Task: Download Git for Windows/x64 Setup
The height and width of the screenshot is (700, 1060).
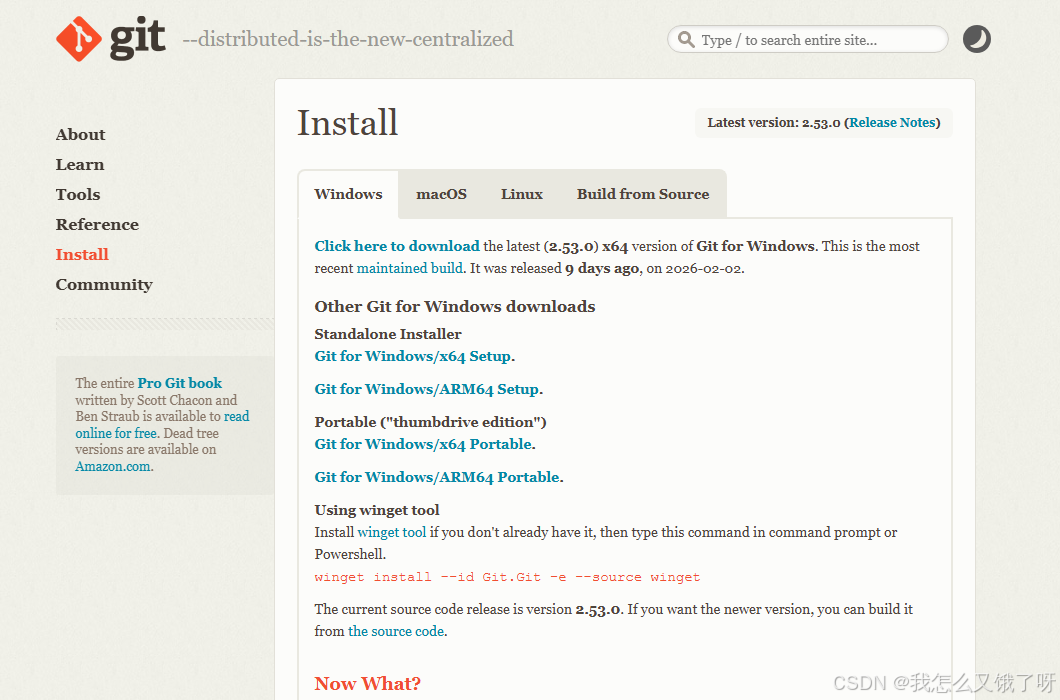Action: click(x=412, y=356)
